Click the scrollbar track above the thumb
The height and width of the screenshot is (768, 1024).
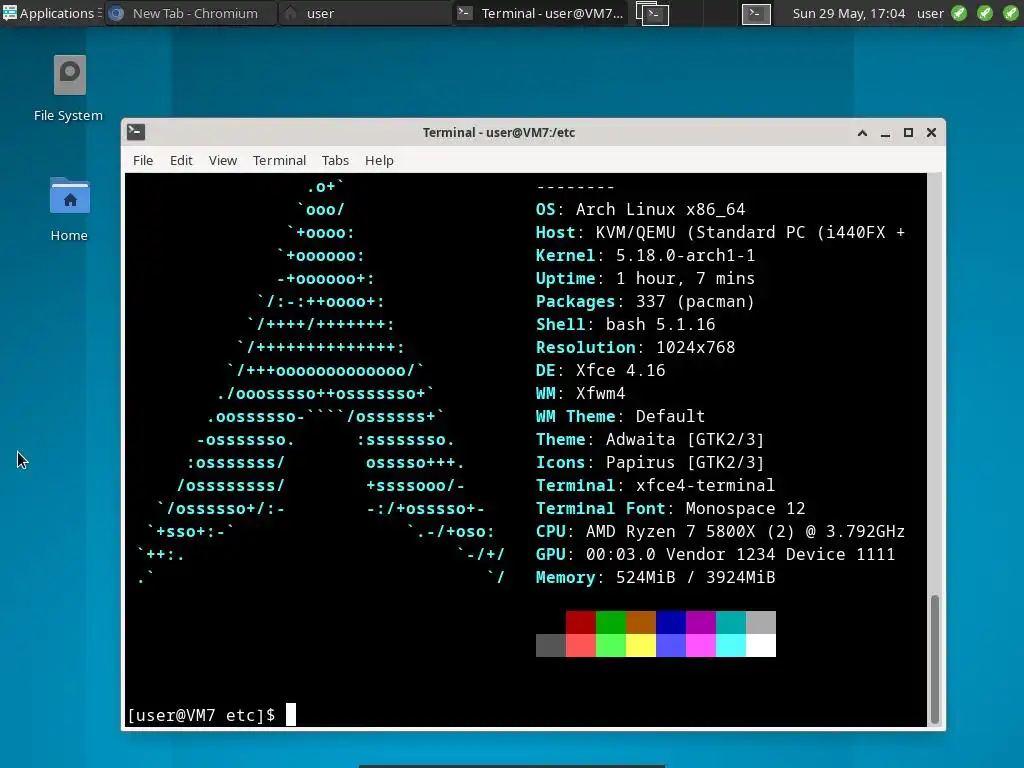click(935, 383)
